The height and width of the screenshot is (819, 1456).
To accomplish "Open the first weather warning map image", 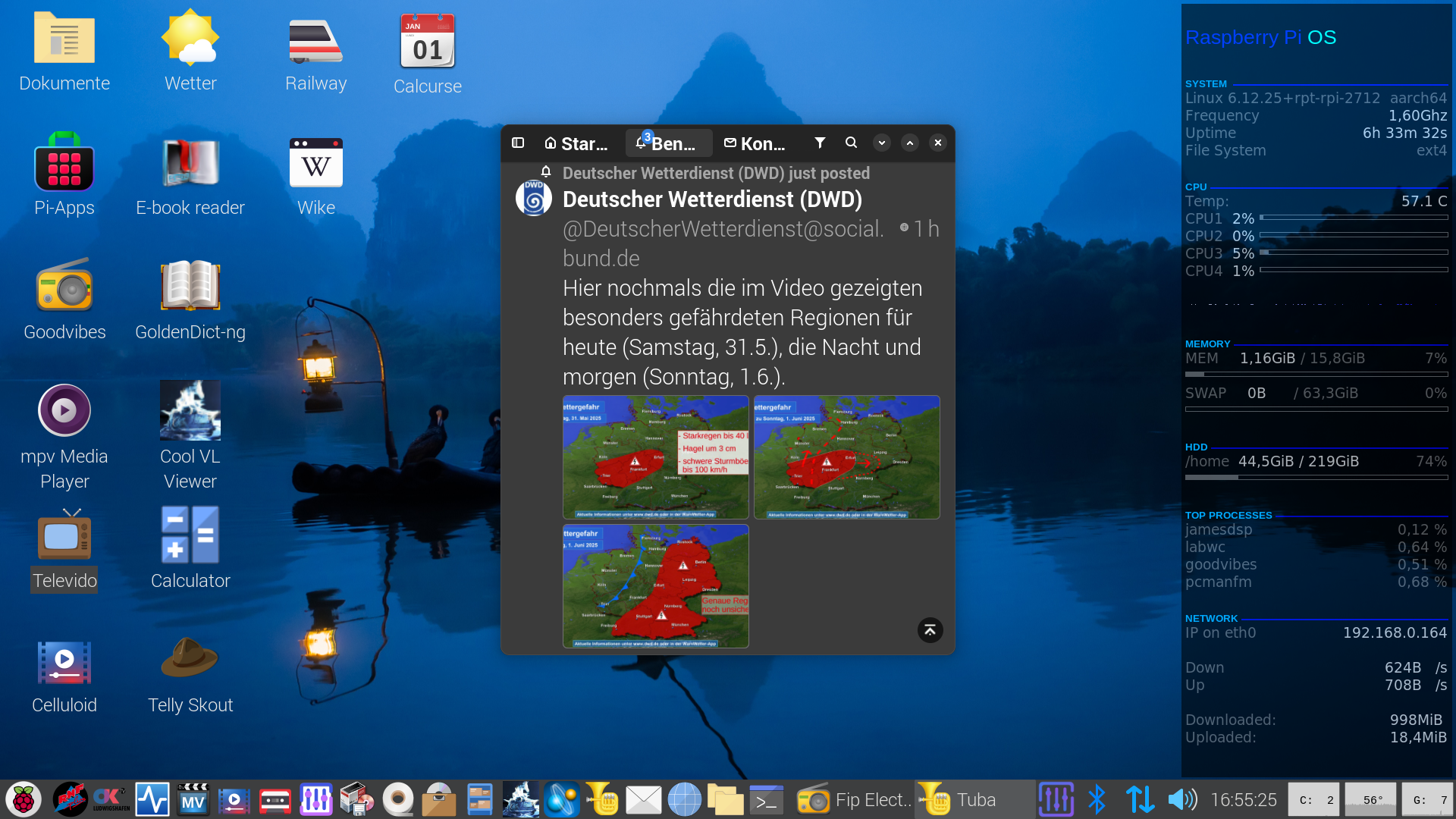I will (x=655, y=457).
